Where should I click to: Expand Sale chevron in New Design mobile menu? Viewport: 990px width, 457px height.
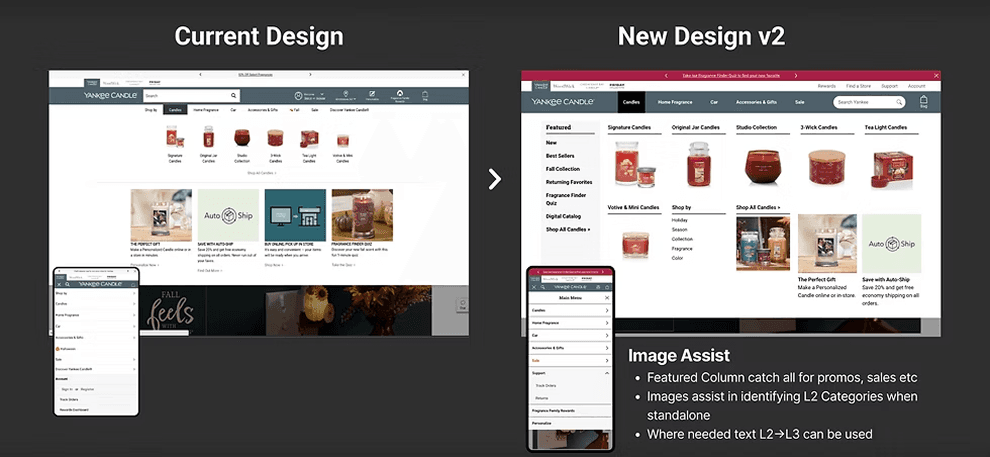point(607,360)
